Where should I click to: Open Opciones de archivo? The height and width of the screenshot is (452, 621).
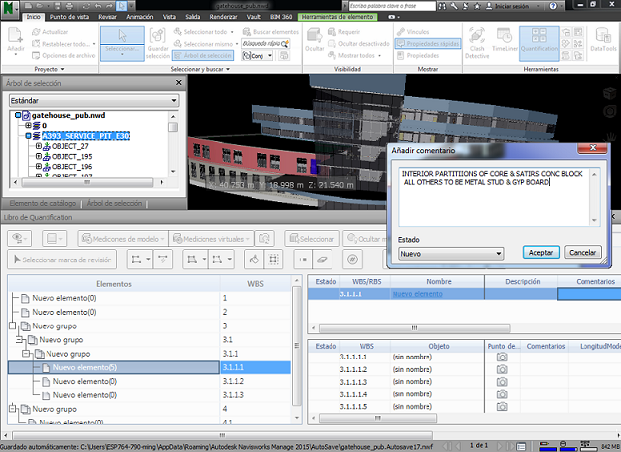tap(64, 55)
